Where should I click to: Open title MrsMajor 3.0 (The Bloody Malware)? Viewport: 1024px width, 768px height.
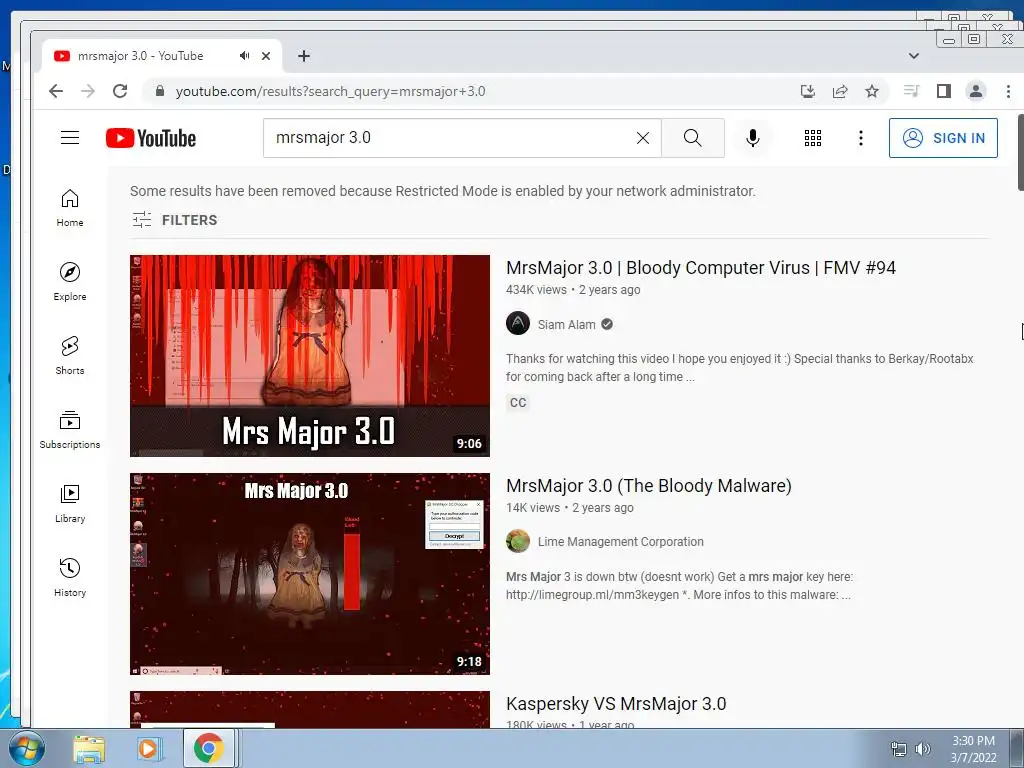(648, 486)
